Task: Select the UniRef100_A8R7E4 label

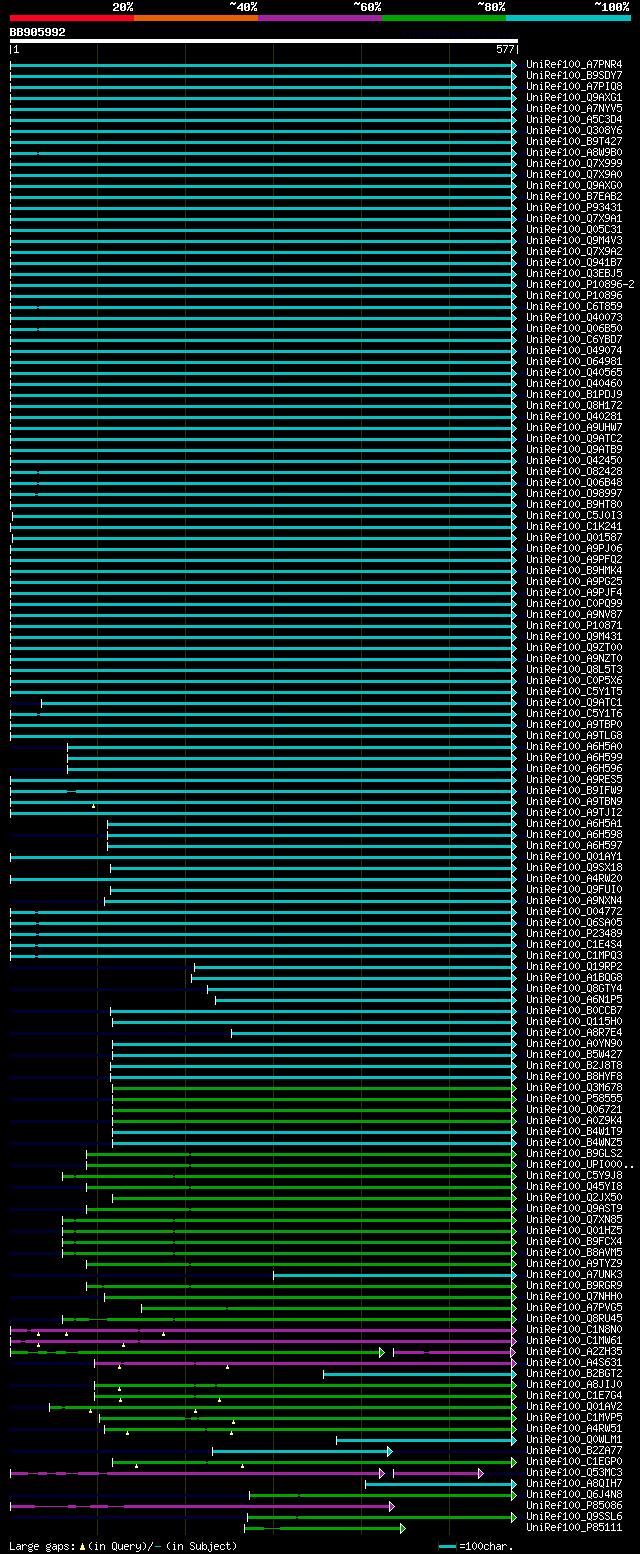Action: click(574, 1033)
